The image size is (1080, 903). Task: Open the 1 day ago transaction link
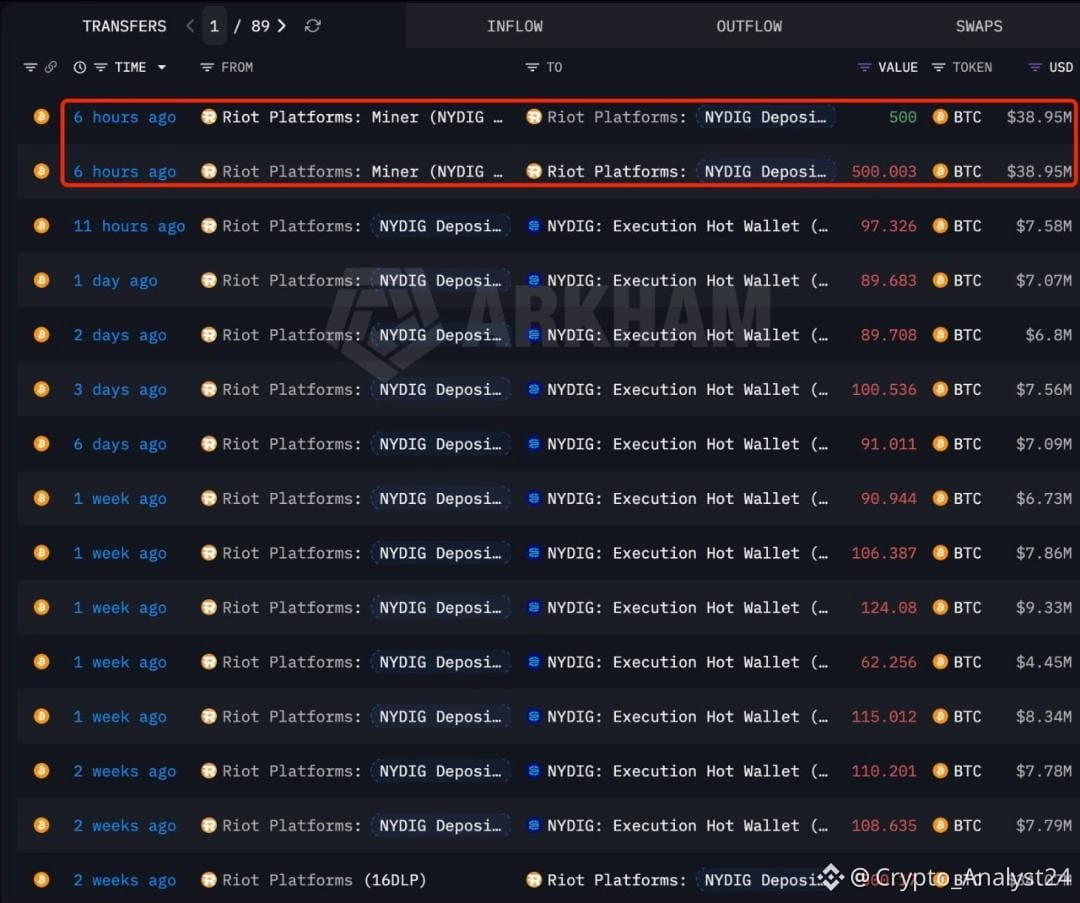(115, 280)
